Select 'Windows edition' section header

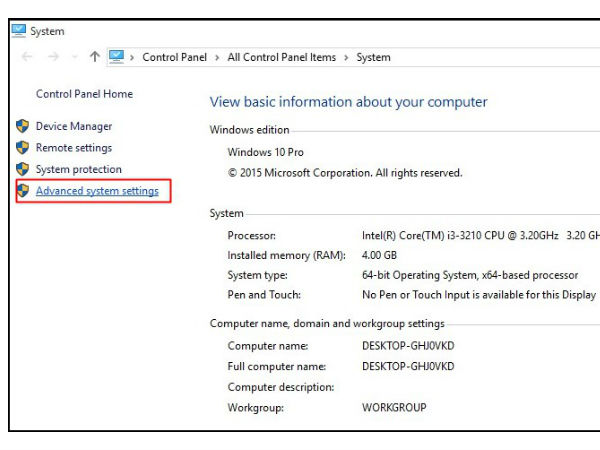(249, 130)
